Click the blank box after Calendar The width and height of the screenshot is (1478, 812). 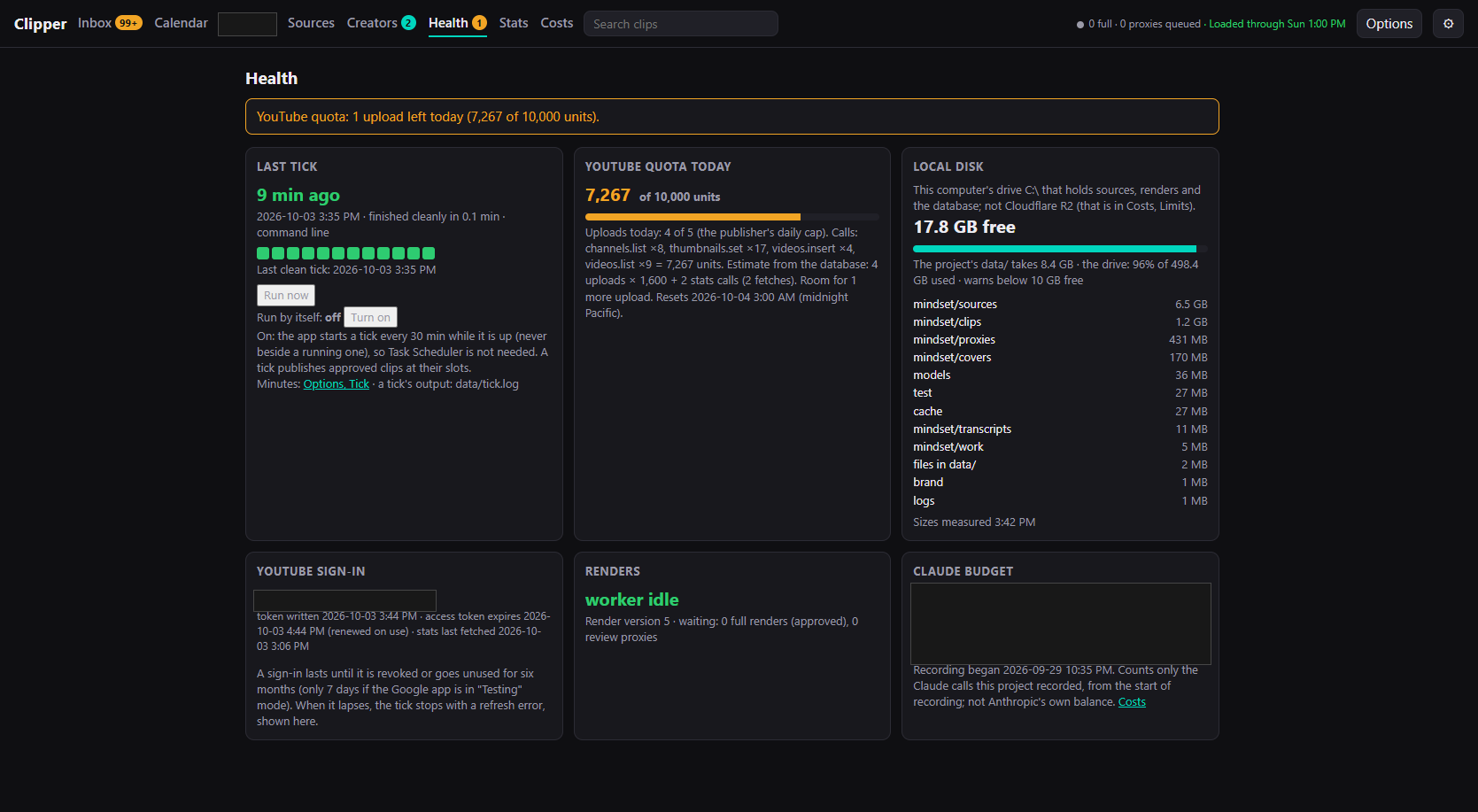(x=247, y=24)
